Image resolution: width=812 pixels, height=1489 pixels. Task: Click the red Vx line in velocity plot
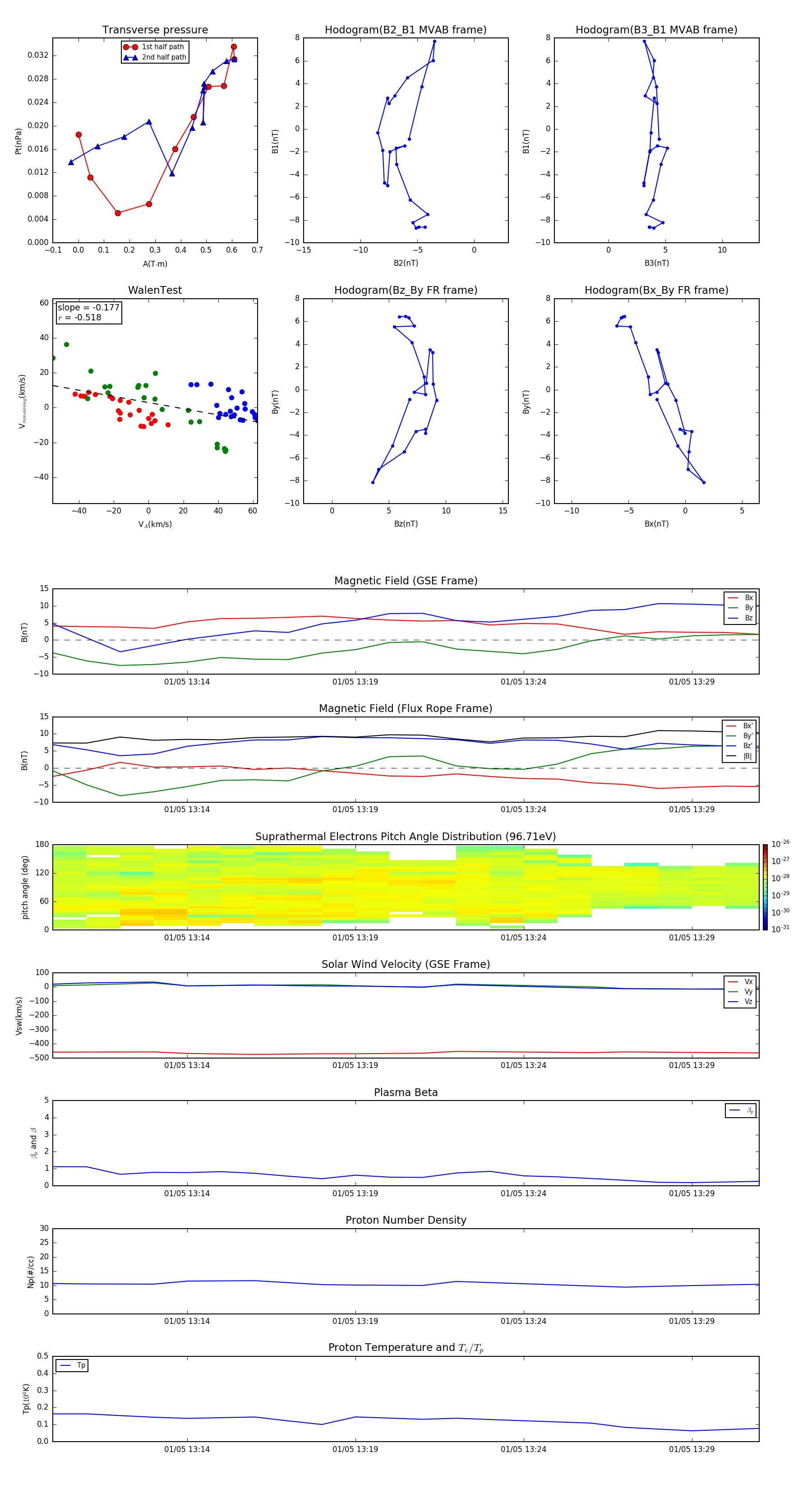(406, 1053)
